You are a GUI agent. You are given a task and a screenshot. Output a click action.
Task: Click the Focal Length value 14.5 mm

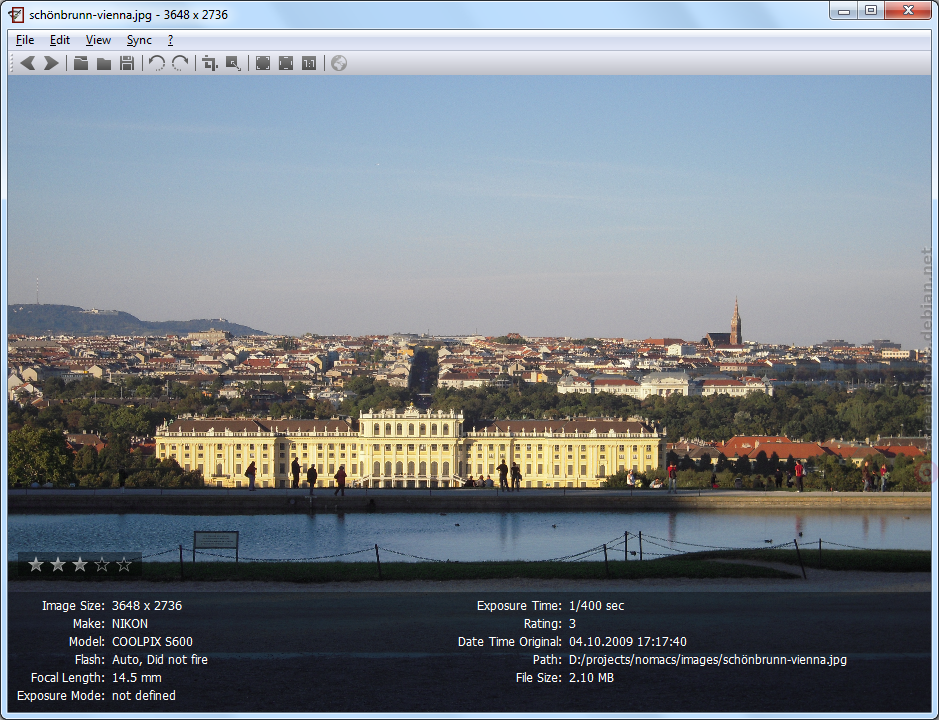pyautogui.click(x=137, y=677)
